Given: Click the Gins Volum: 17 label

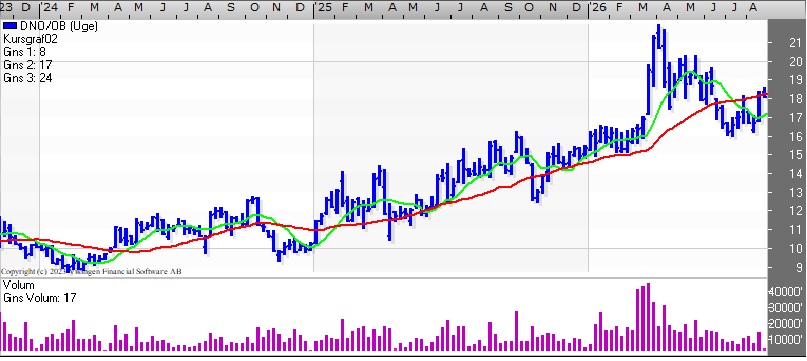Looking at the screenshot, I should 40,298.
